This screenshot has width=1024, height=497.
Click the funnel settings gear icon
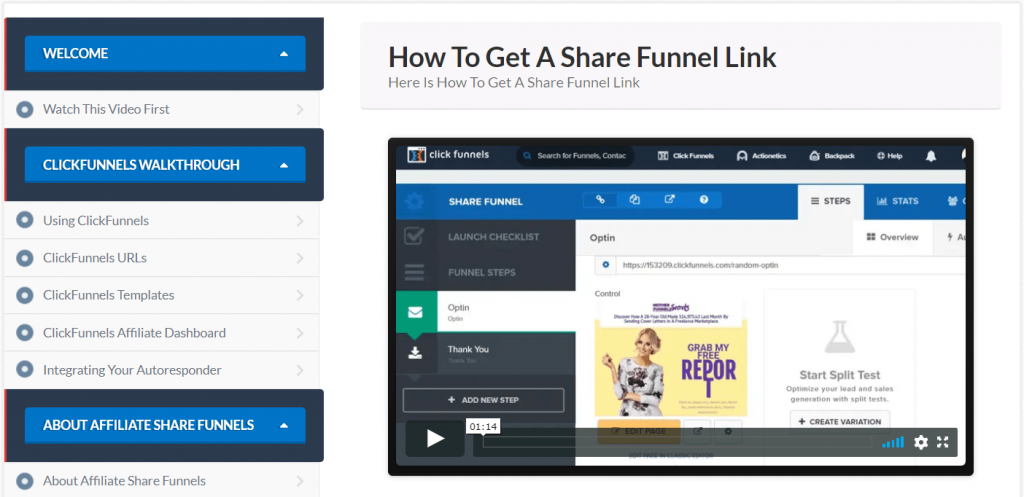pos(415,202)
